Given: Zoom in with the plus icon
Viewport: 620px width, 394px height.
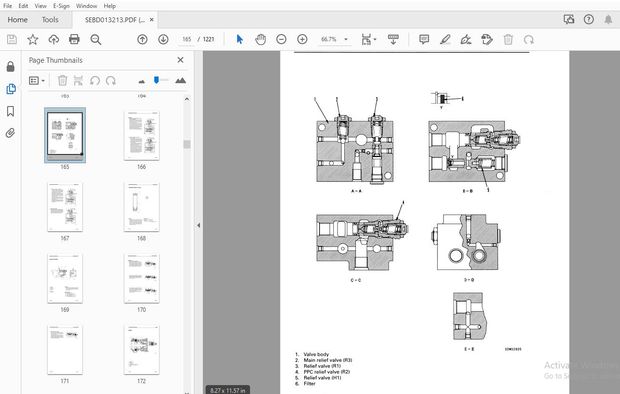Looking at the screenshot, I should point(302,39).
